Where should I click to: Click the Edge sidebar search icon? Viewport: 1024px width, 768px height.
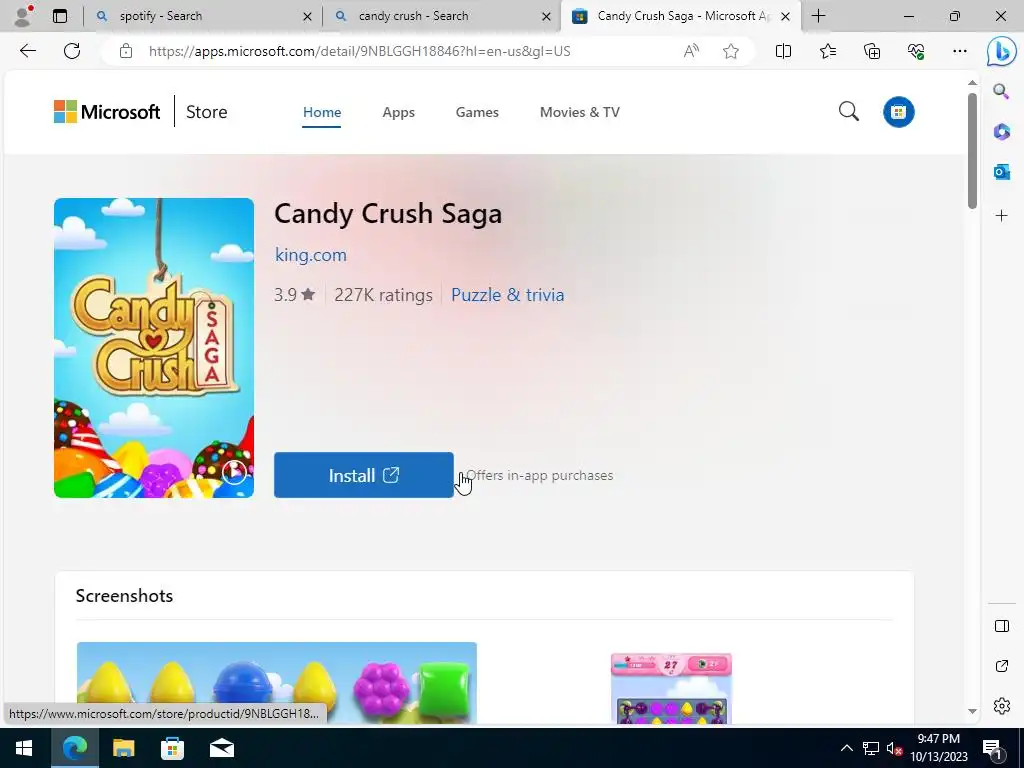coord(1001,91)
